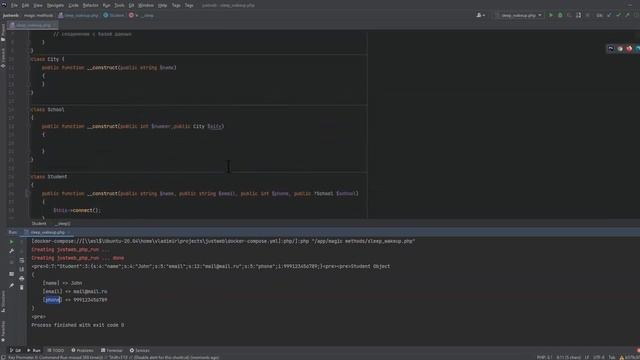Click the $this->connect(); line in editor
The width and height of the screenshot is (640, 360).
click(77, 210)
